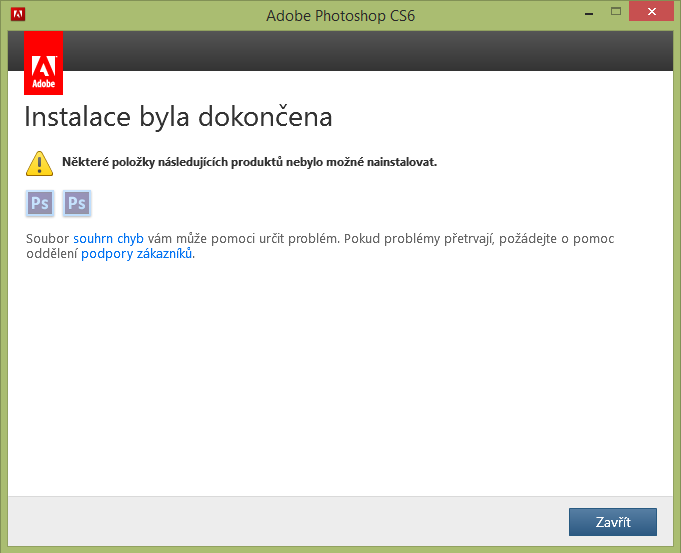Click the first Photoshop Ps product icon
Screen dimensions: 681x553
tap(40, 204)
